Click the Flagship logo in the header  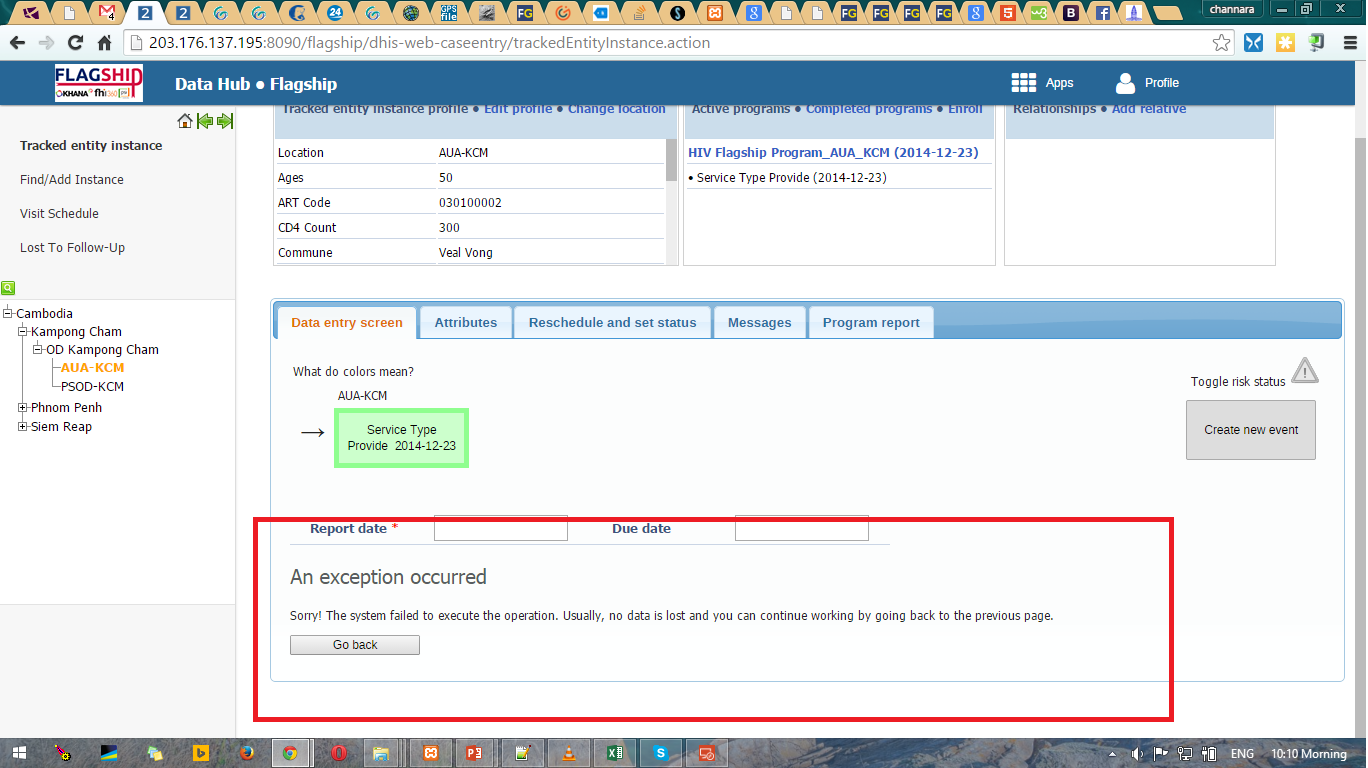99,83
